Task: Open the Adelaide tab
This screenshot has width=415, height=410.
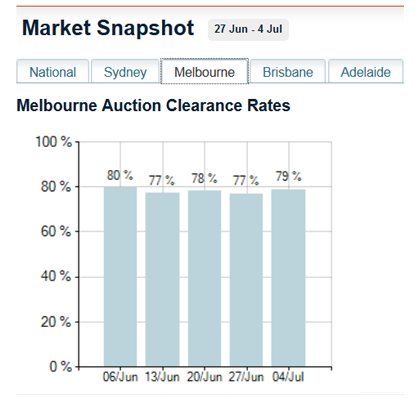Action: [x=366, y=72]
